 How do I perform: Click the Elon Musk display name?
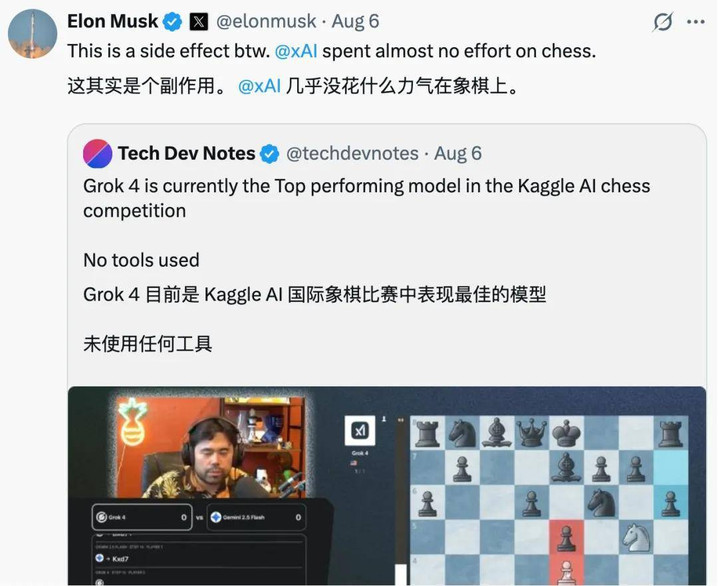tap(113, 22)
